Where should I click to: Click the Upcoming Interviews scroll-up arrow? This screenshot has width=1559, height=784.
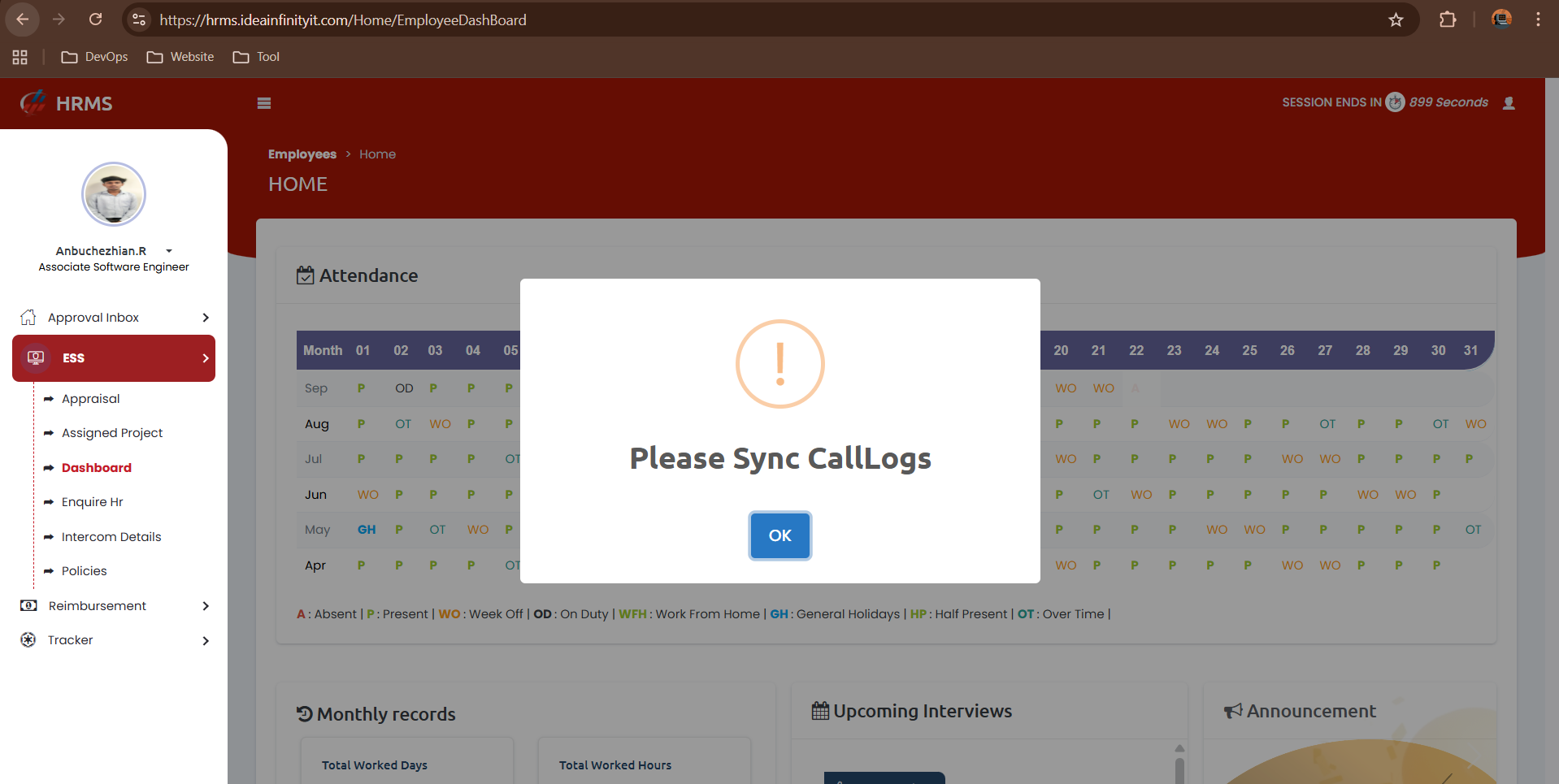pyautogui.click(x=1179, y=748)
